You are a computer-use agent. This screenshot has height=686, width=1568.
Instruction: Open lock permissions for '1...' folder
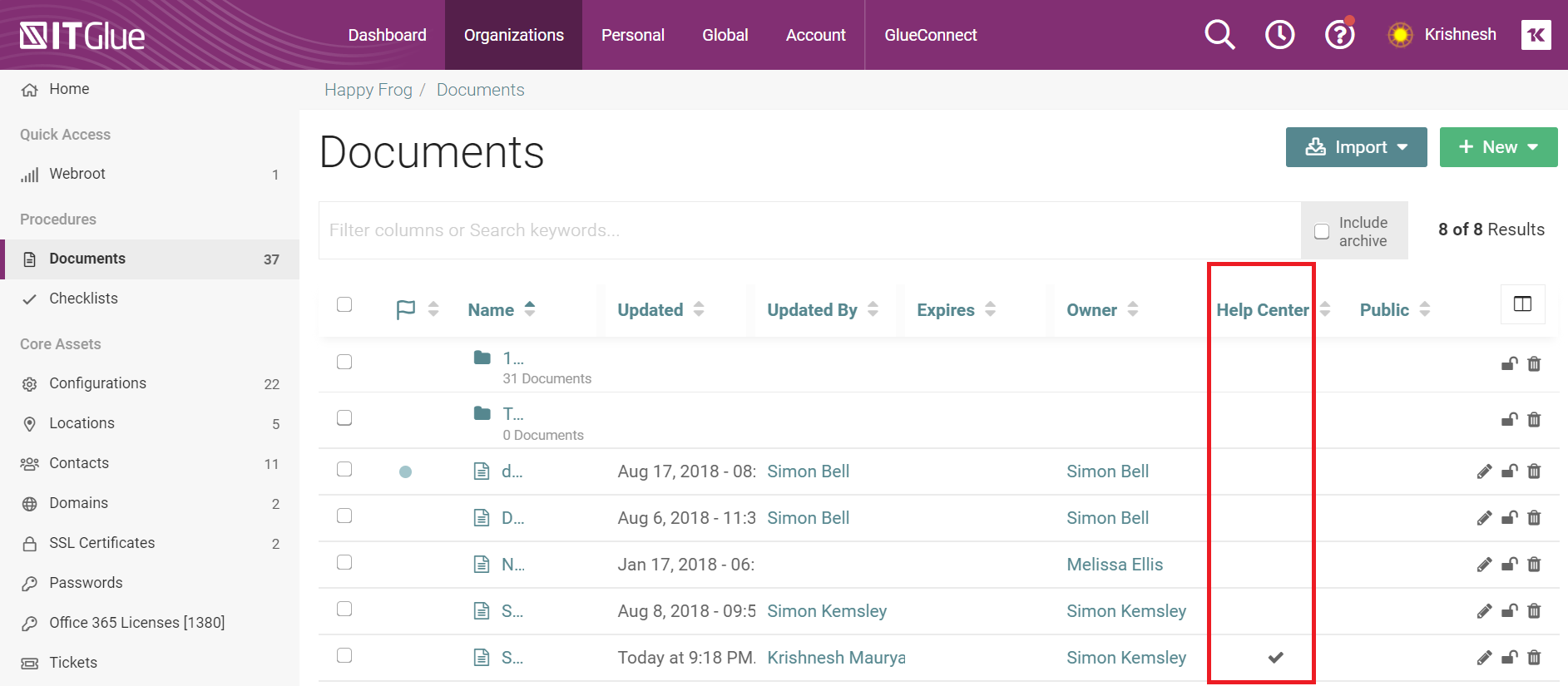click(1509, 364)
